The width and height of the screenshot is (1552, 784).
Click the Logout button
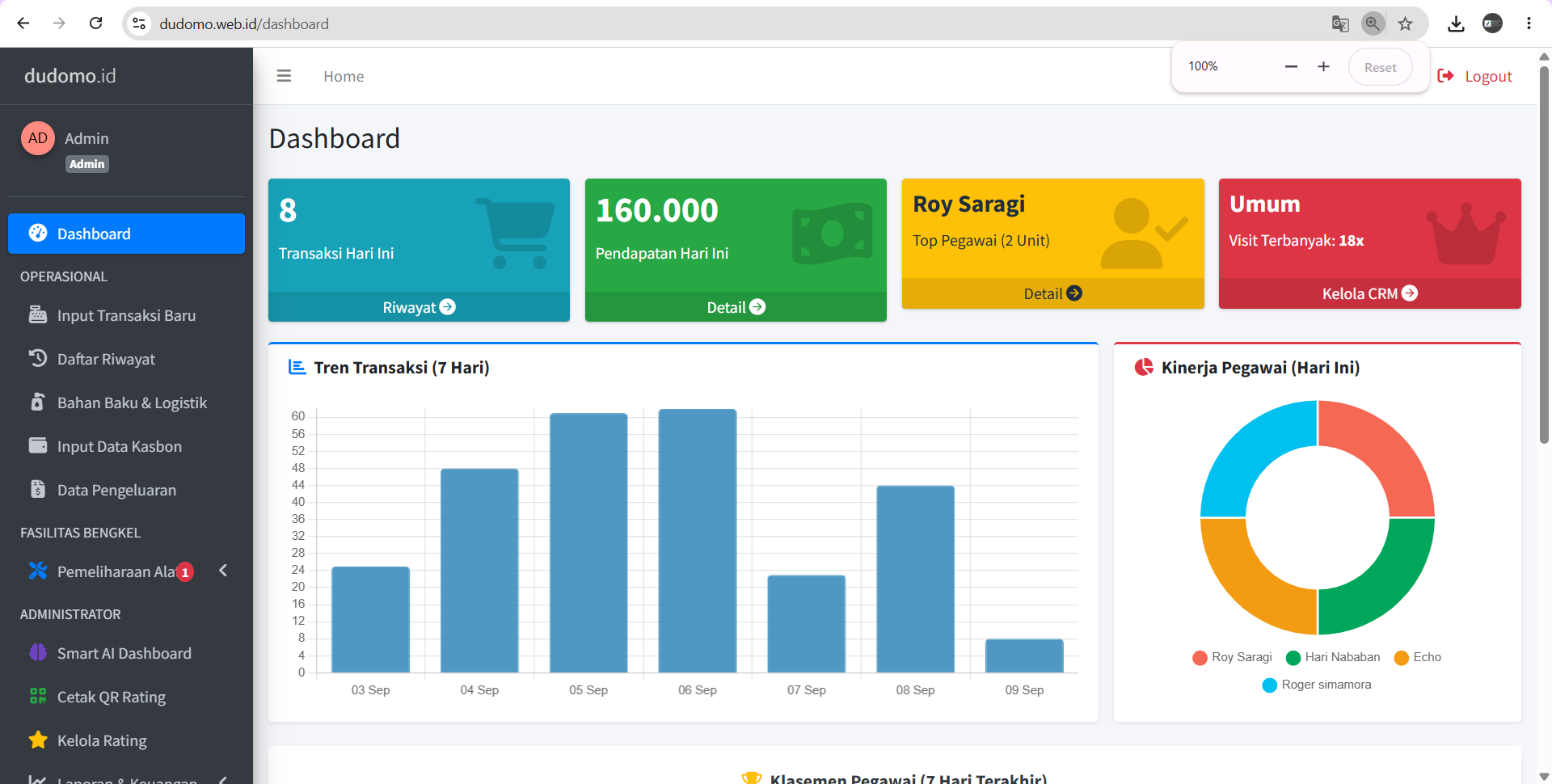pos(1475,76)
